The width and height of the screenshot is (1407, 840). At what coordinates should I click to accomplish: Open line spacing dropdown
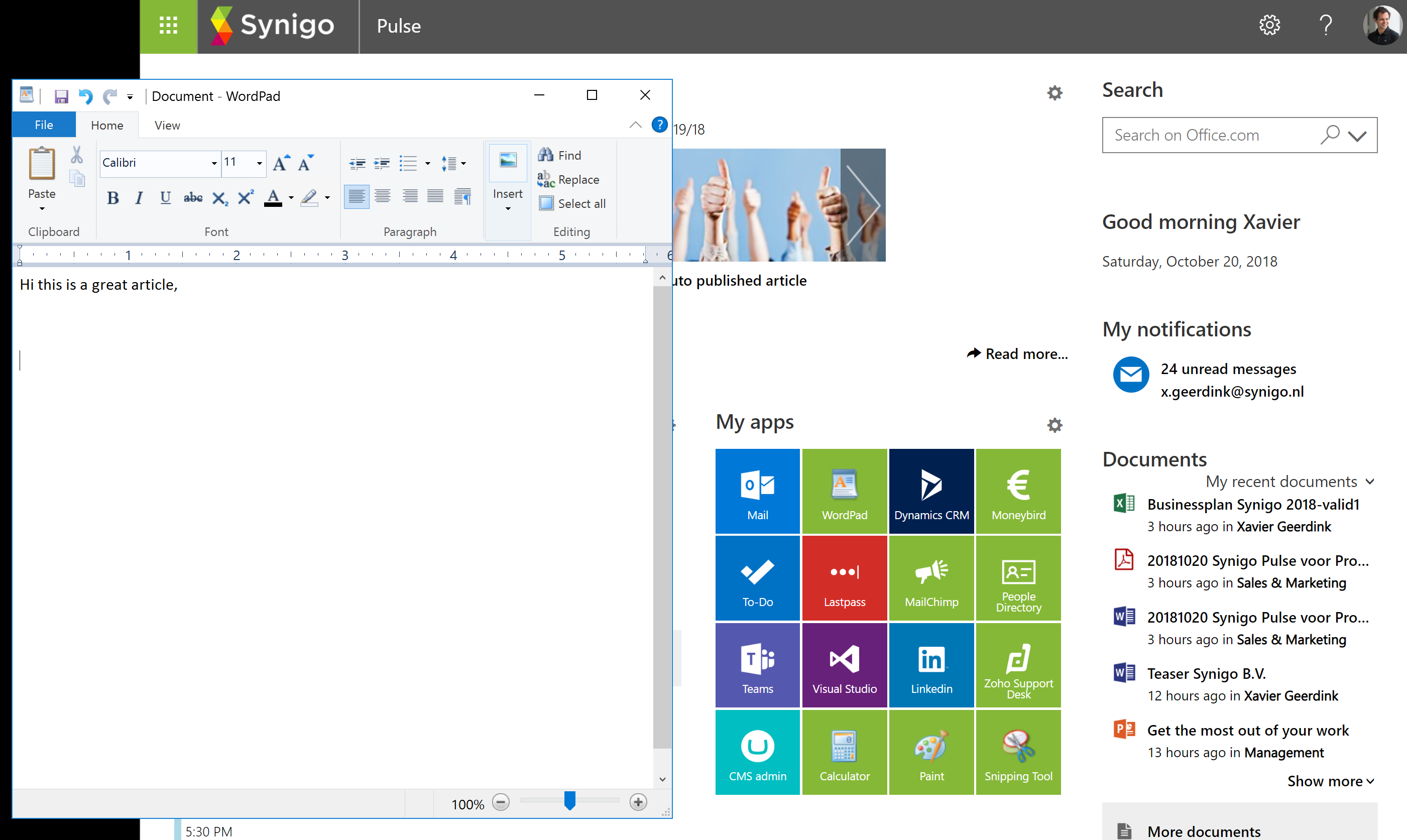point(453,164)
